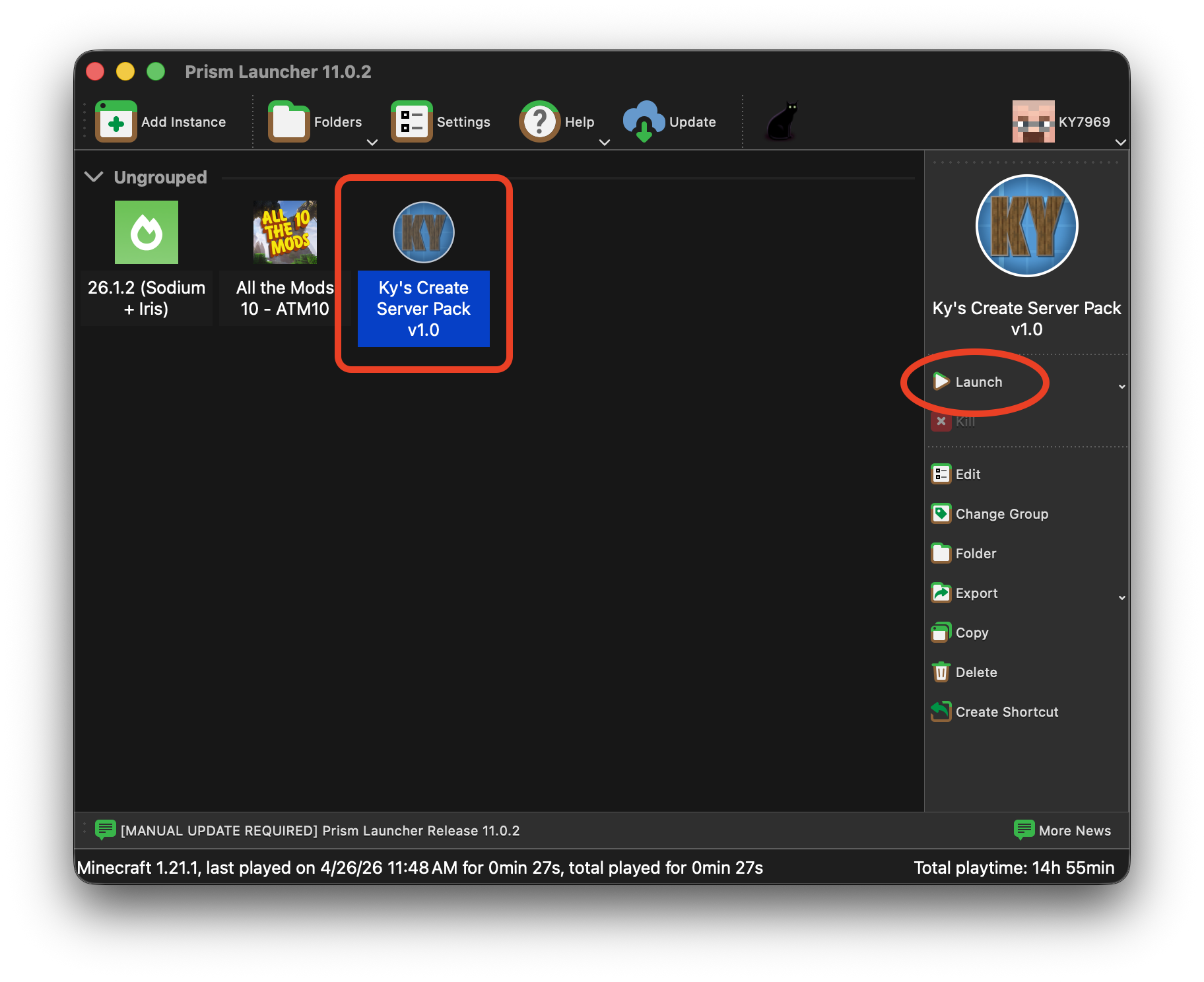1204x982 pixels.
Task: Click the Change Group tag icon
Action: pos(941,514)
